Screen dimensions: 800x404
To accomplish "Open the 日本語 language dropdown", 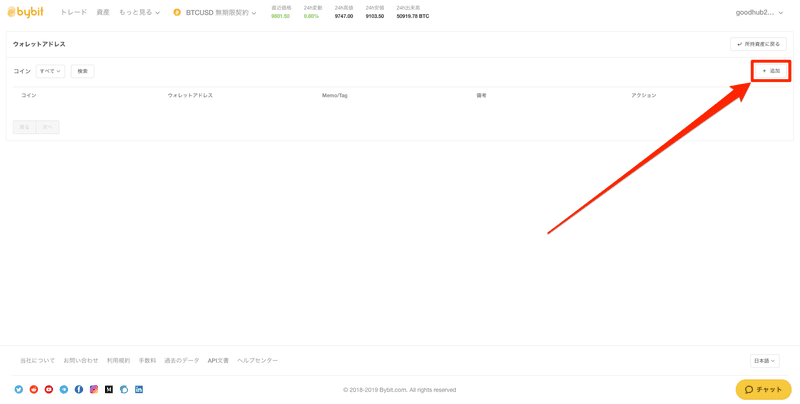I will point(765,361).
